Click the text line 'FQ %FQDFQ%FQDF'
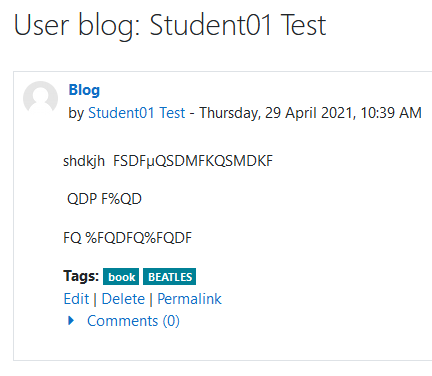 (x=128, y=238)
